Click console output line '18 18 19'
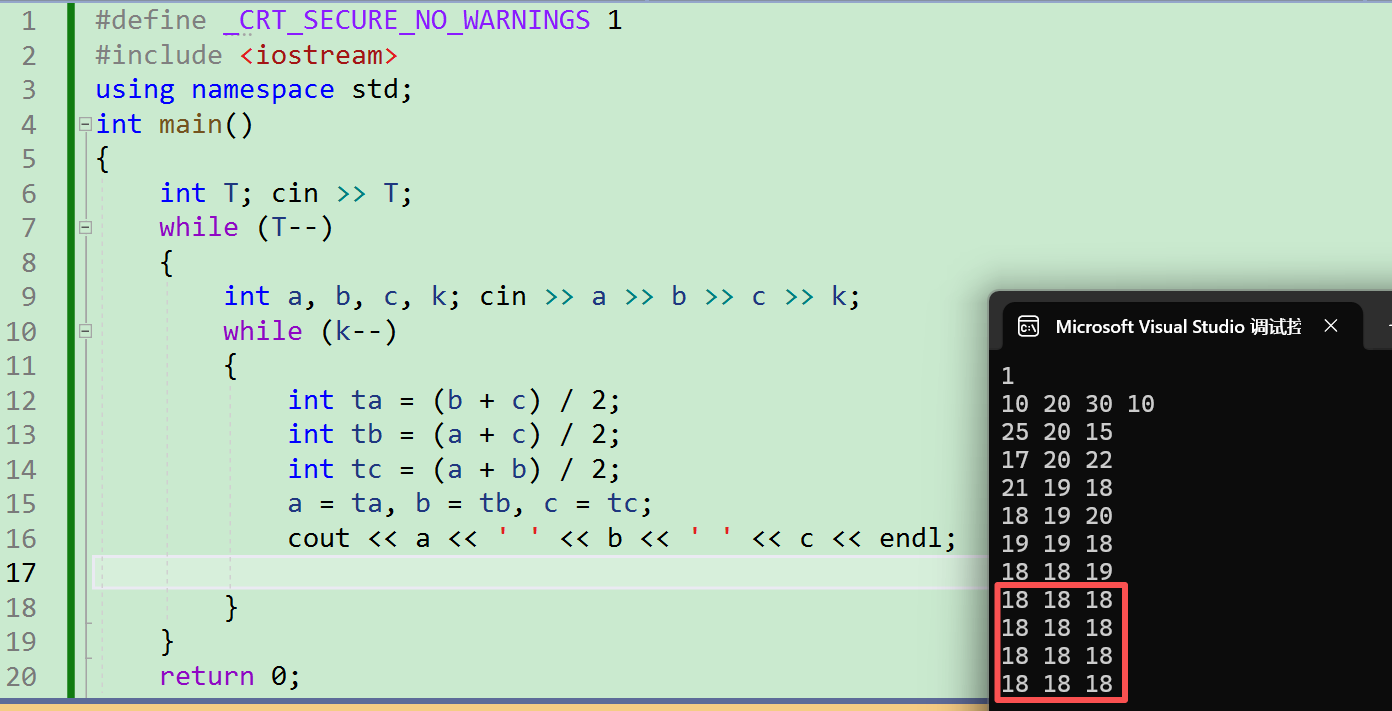The width and height of the screenshot is (1392, 711). pyautogui.click(x=1057, y=572)
